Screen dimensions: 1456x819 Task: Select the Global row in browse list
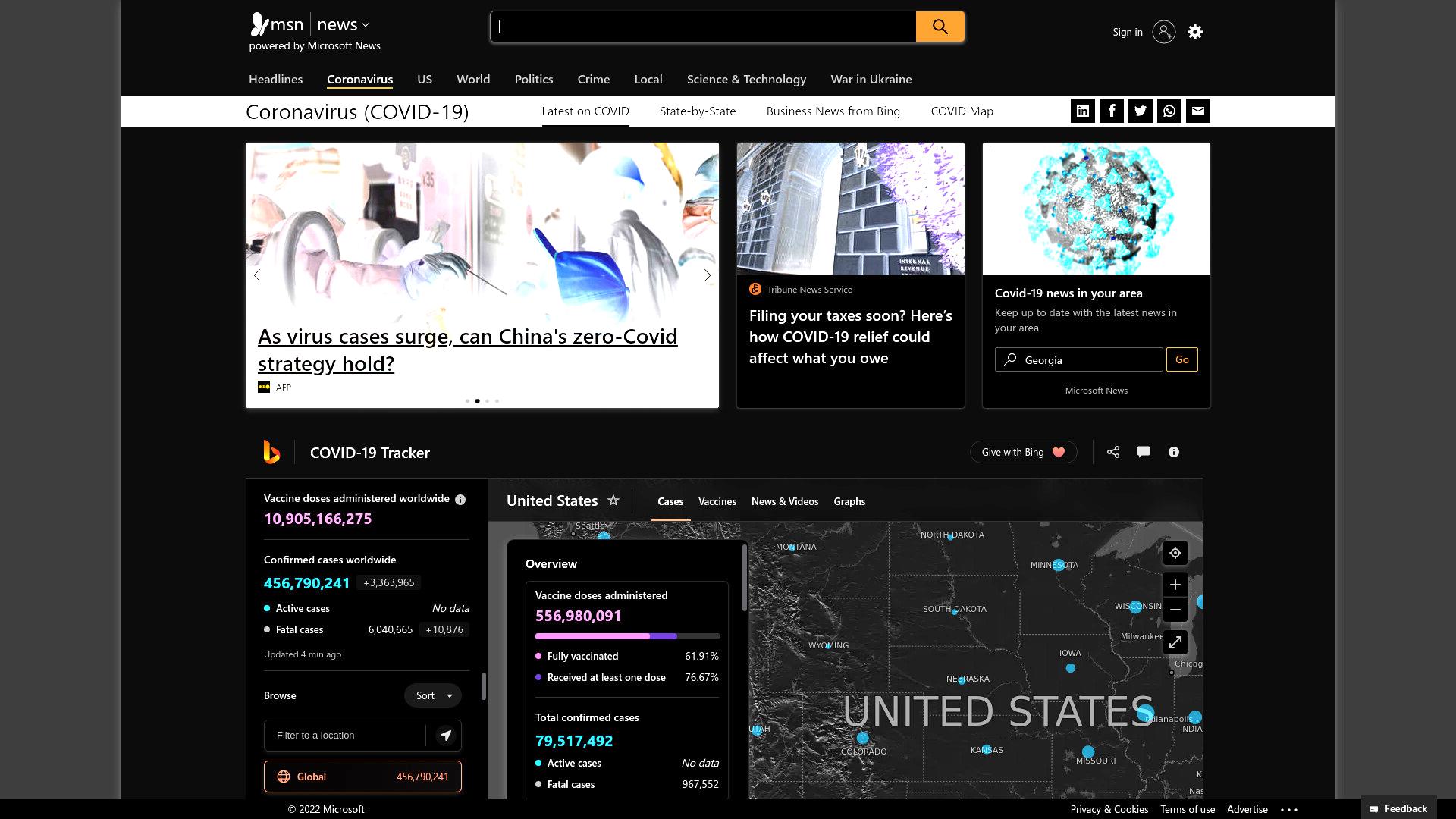click(362, 777)
